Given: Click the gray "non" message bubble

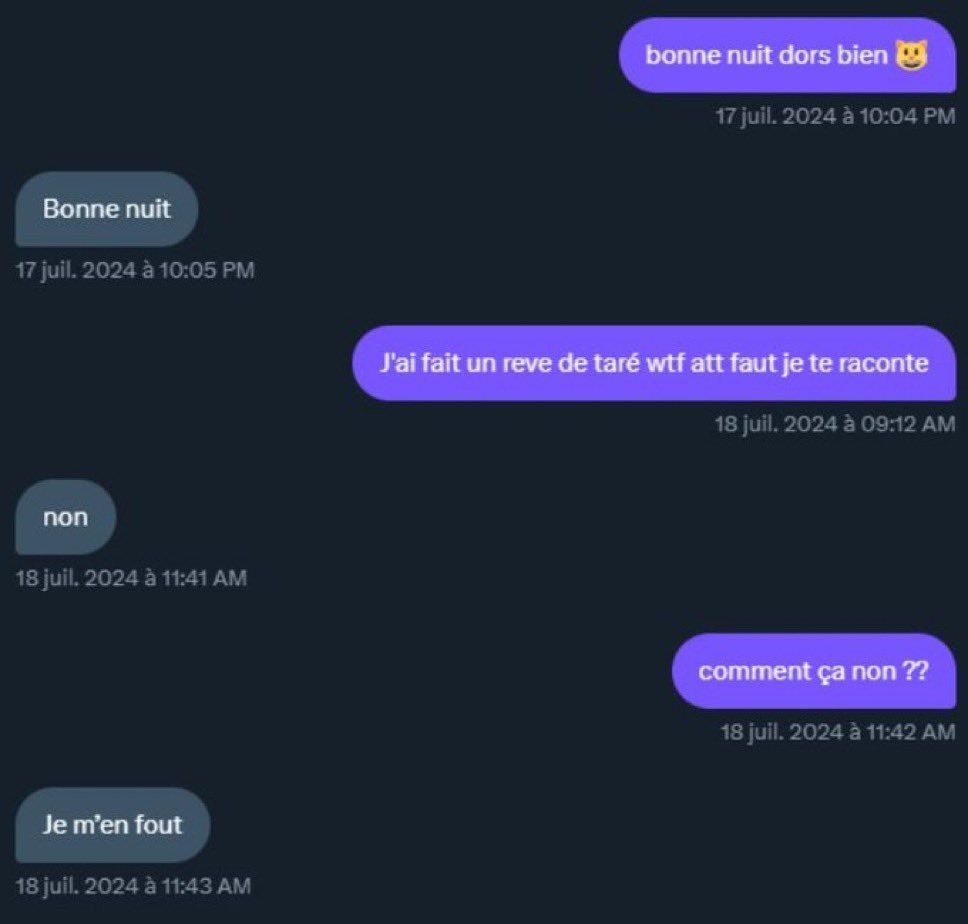Looking at the screenshot, I should tap(66, 517).
